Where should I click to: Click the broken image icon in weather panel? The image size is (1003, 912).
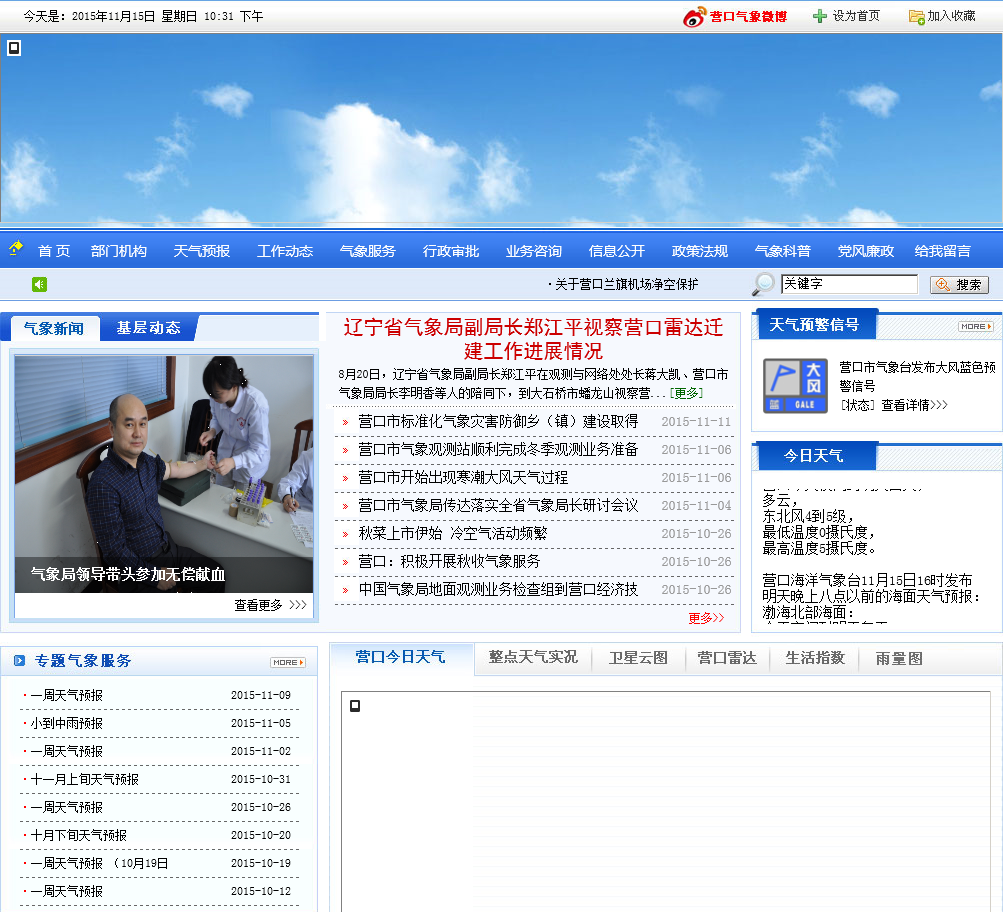355,705
